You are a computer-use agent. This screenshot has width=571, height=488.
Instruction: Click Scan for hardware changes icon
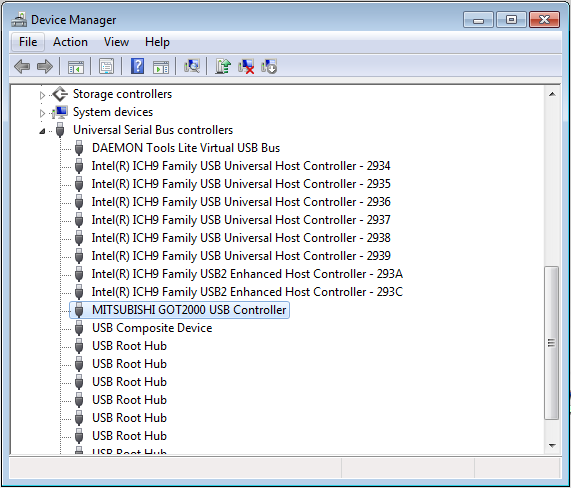pyautogui.click(x=192, y=66)
